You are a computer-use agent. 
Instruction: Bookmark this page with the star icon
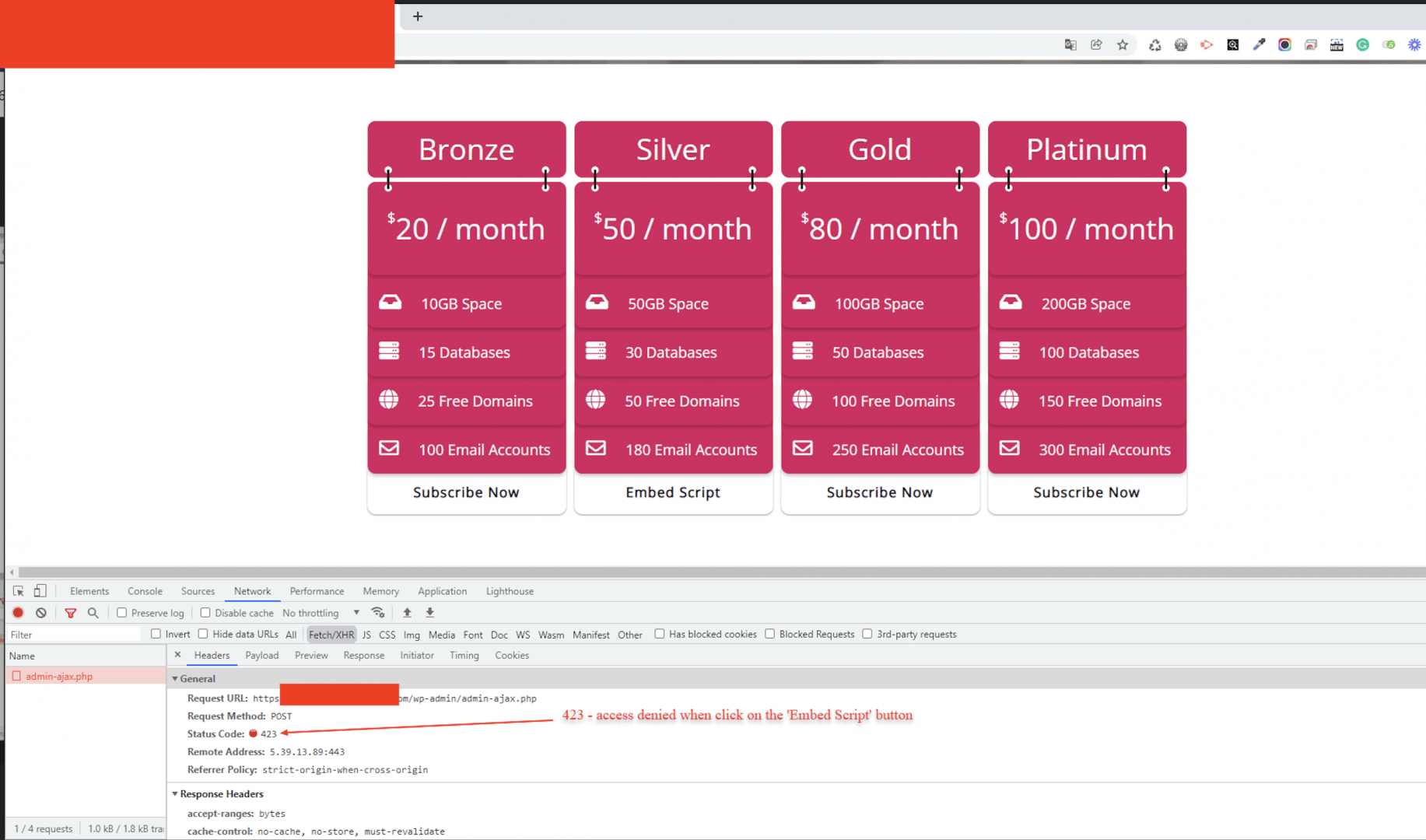(1123, 45)
